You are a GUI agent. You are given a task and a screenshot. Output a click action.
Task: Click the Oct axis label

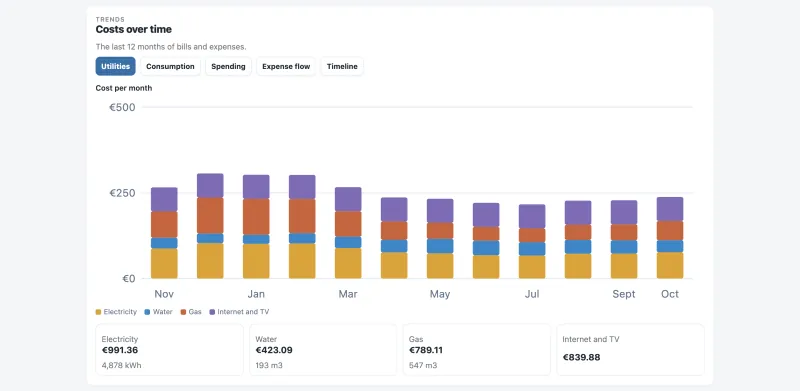[670, 294]
